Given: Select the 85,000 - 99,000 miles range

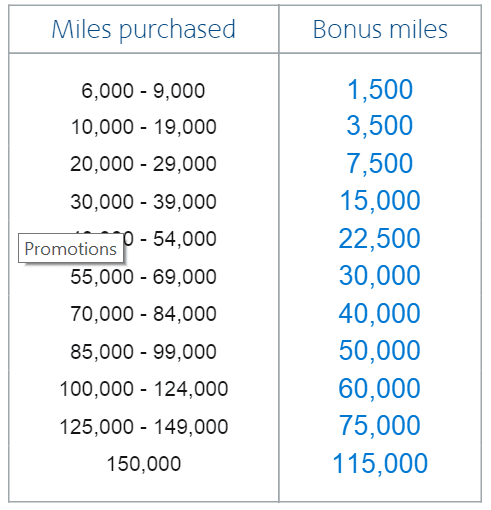Looking at the screenshot, I should click(144, 352).
